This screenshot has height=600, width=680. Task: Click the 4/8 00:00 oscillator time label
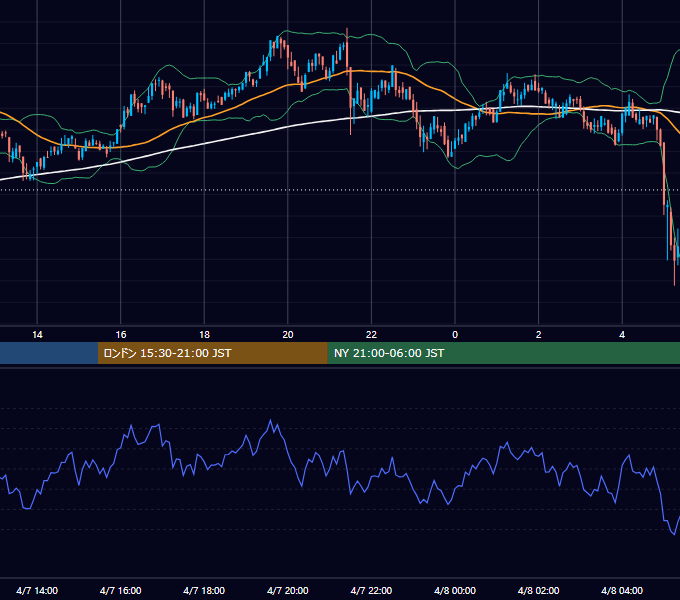[455, 590]
